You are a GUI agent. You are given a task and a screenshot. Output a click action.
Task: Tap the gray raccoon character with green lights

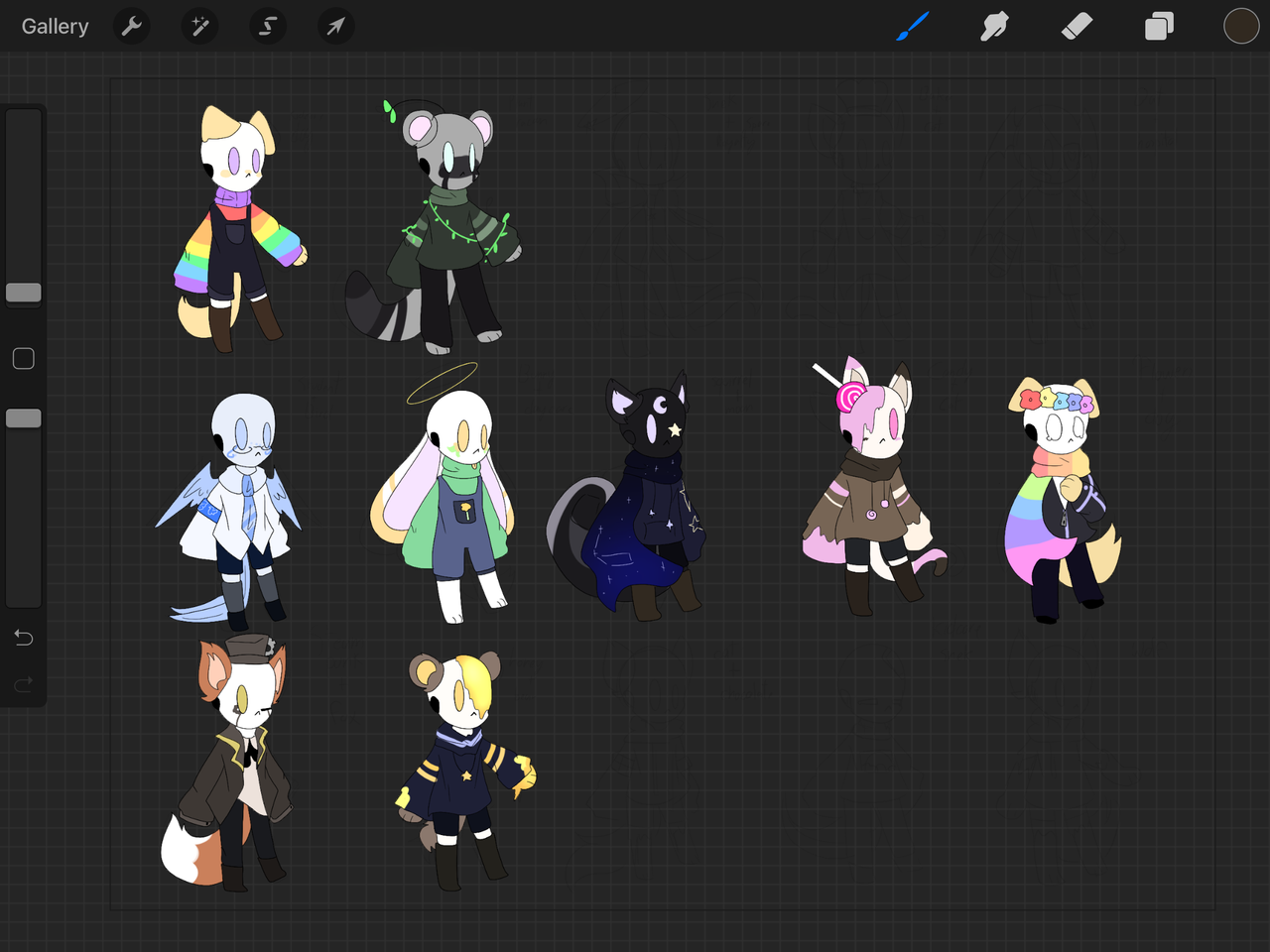[x=434, y=228]
